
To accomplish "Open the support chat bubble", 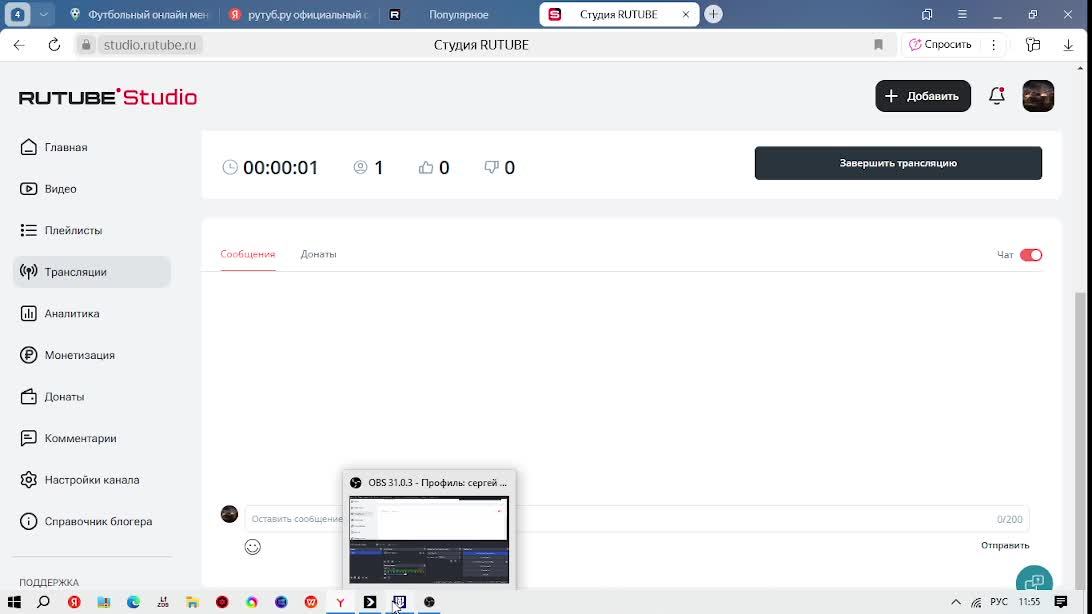I will click(1034, 581).
